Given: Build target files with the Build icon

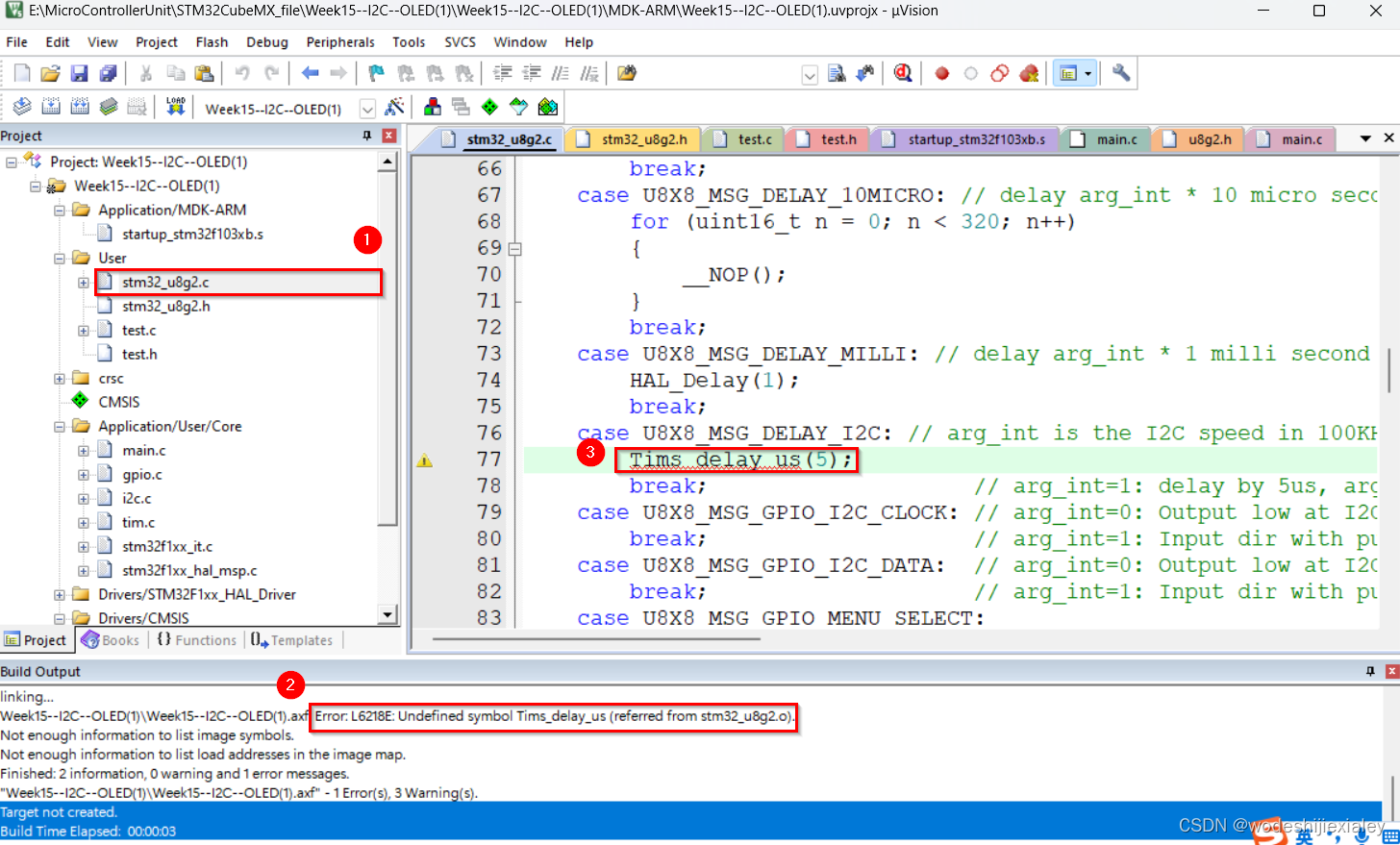Looking at the screenshot, I should tap(51, 107).
